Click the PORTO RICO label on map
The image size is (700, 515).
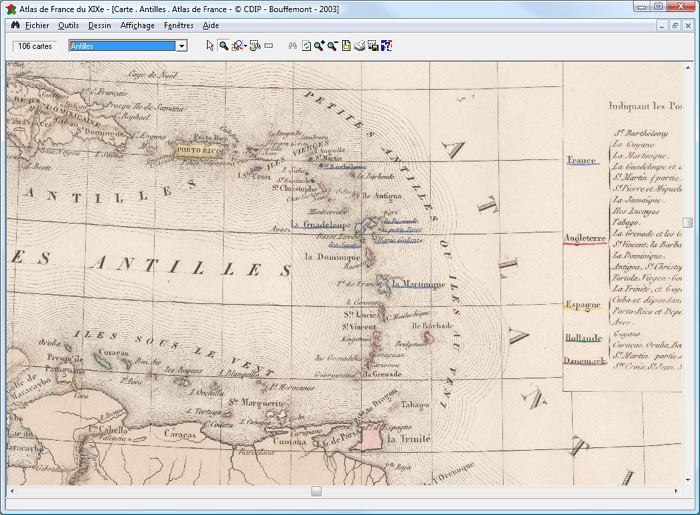point(199,150)
